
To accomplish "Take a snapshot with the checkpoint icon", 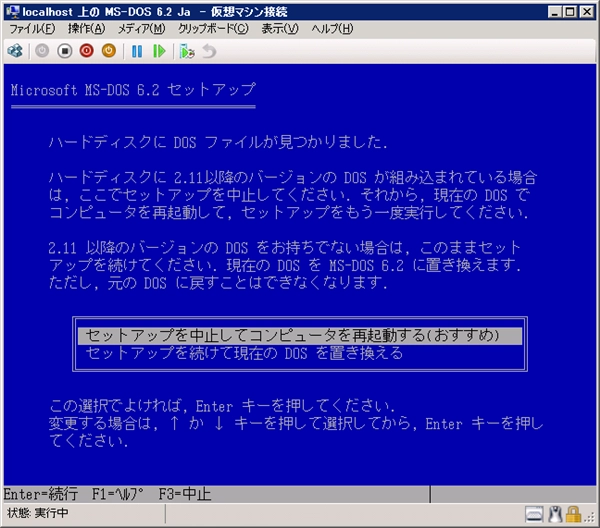I will pos(187,51).
